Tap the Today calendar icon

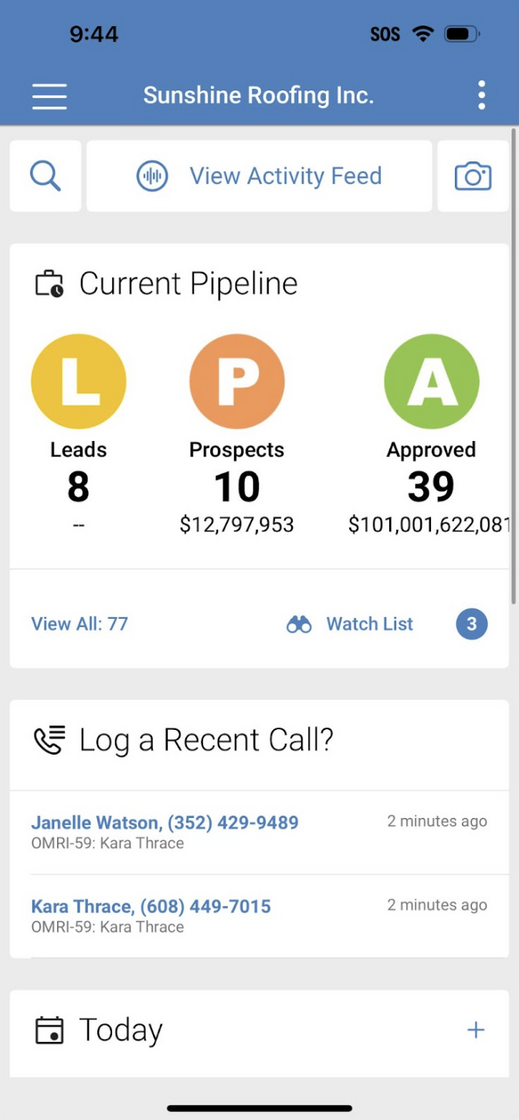pyautogui.click(x=49, y=1030)
